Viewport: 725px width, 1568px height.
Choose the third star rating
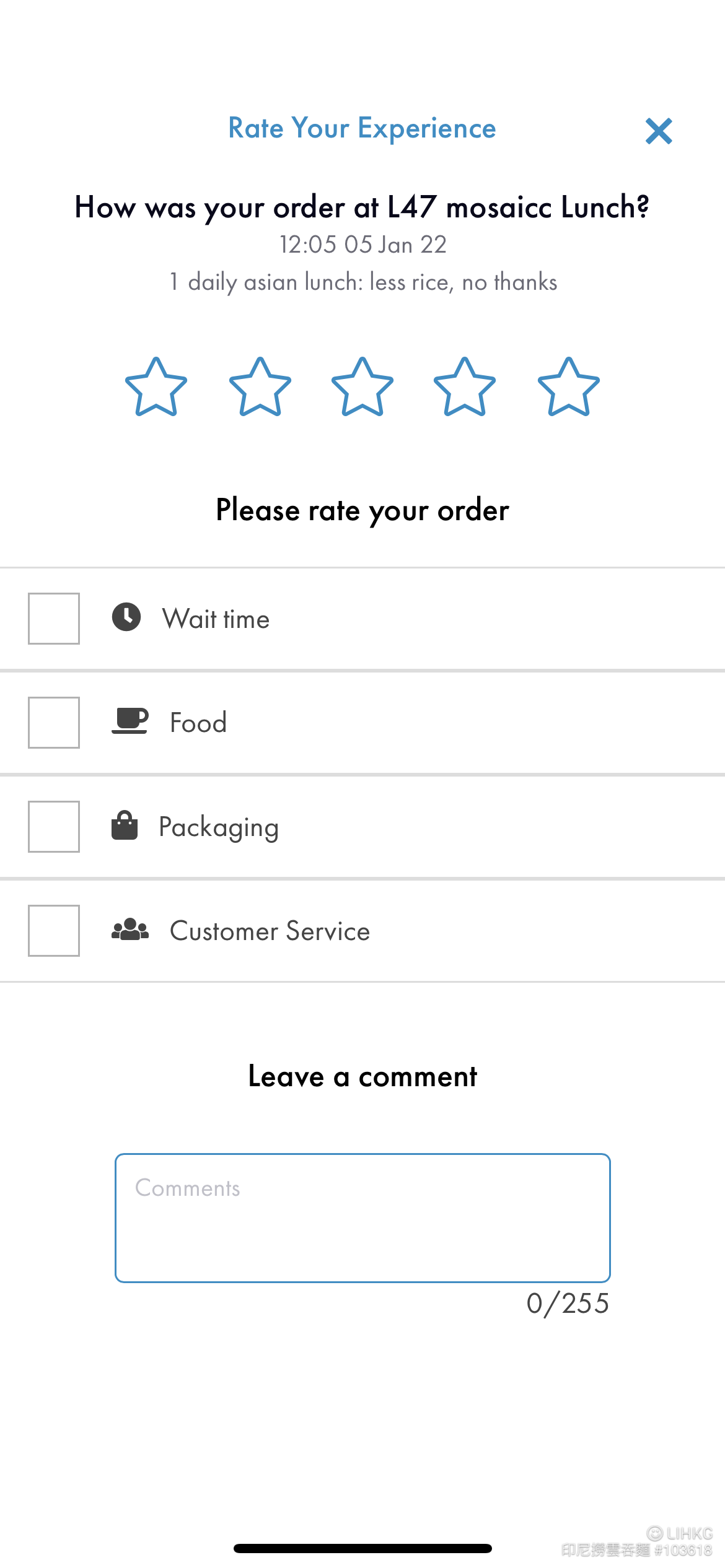pyautogui.click(x=362, y=387)
